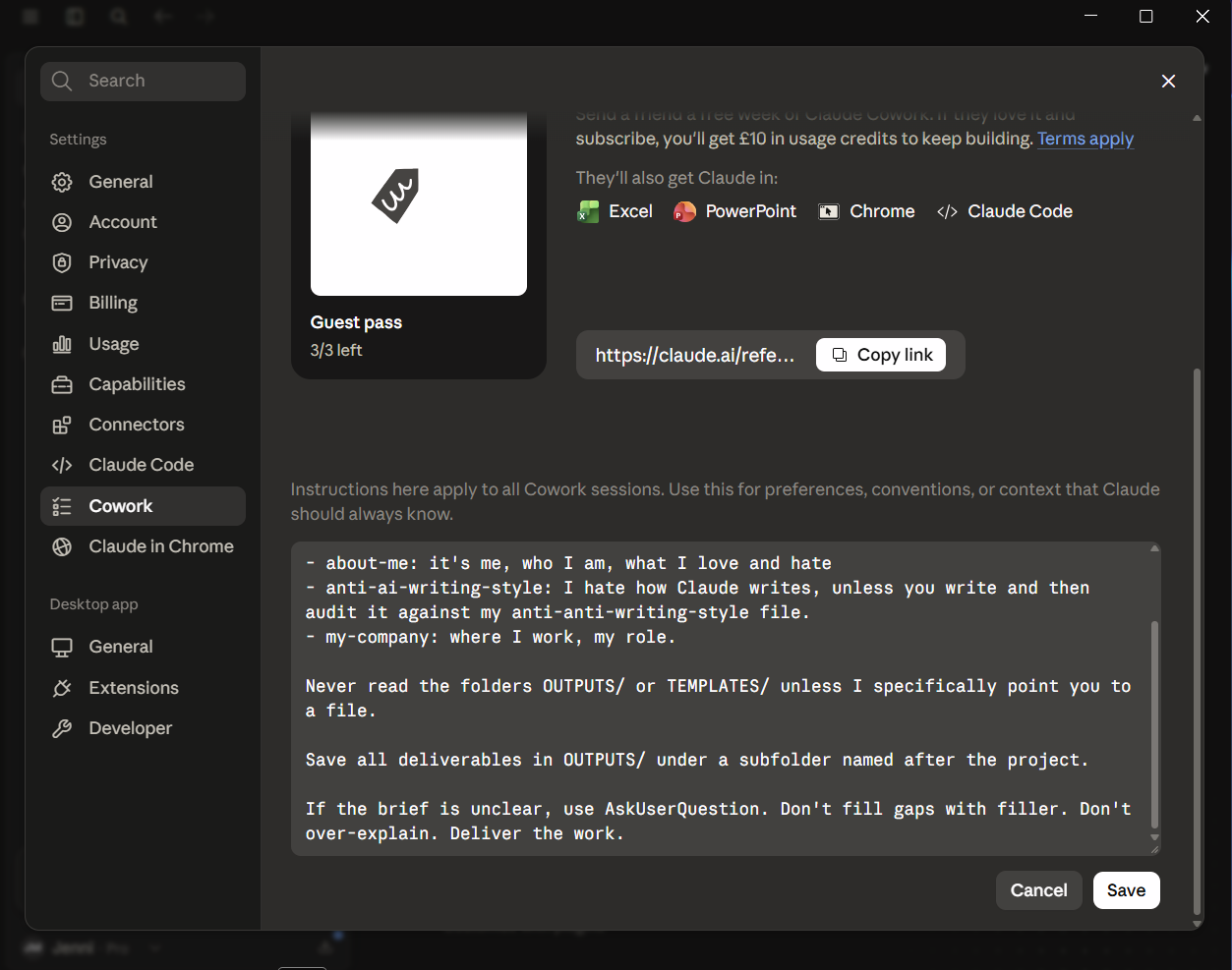Open Developer via the wrench icon

(62, 728)
